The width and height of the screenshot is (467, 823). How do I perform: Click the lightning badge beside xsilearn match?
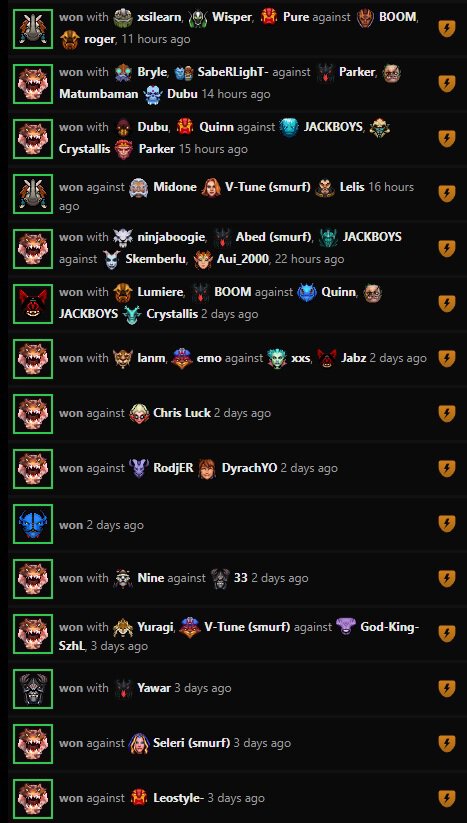(447, 29)
